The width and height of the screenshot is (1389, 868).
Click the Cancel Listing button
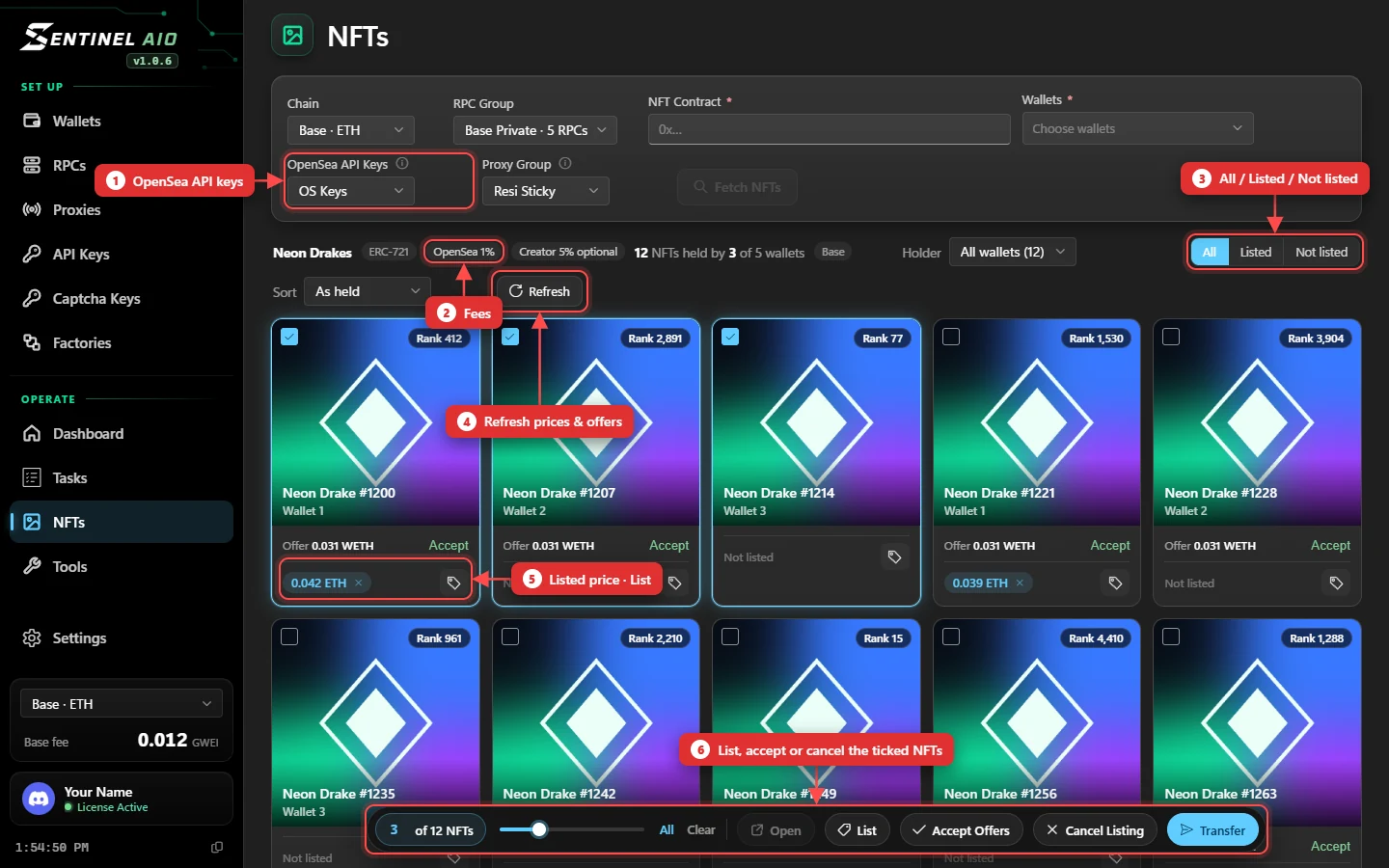point(1095,830)
